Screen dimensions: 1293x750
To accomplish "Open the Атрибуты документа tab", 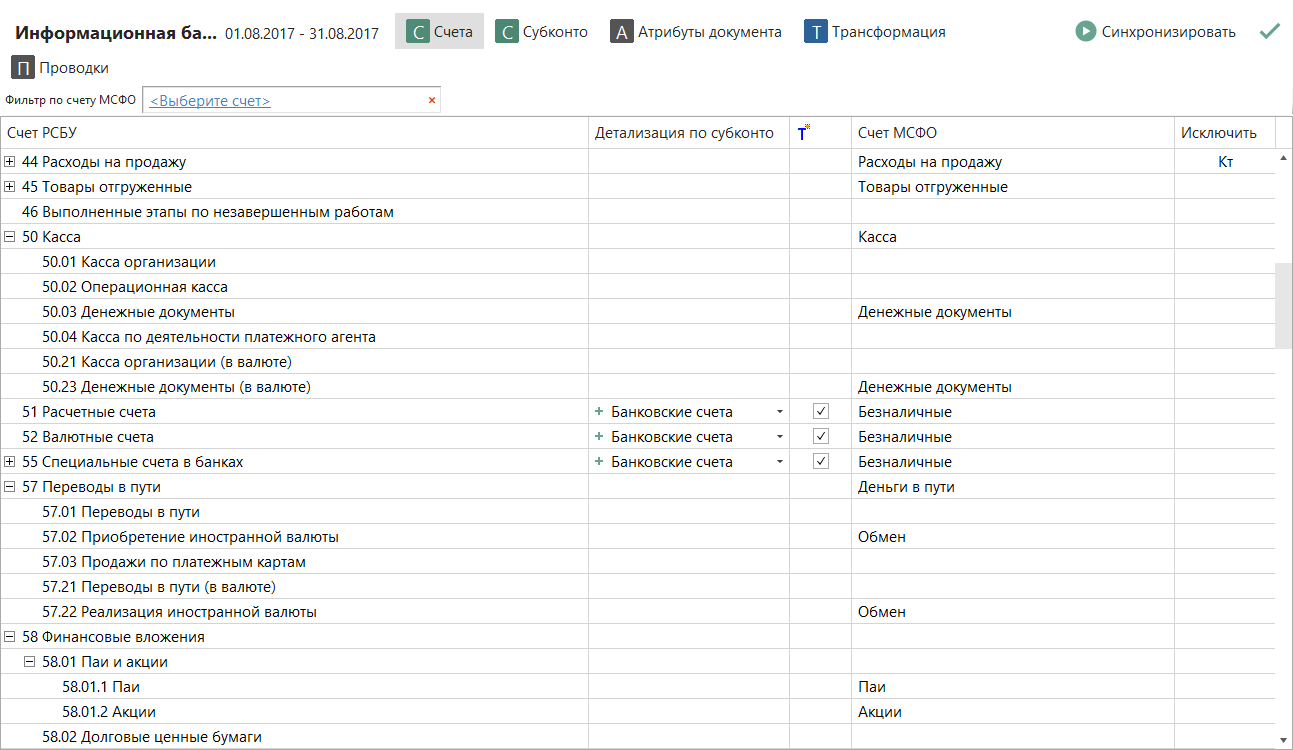I will point(696,32).
